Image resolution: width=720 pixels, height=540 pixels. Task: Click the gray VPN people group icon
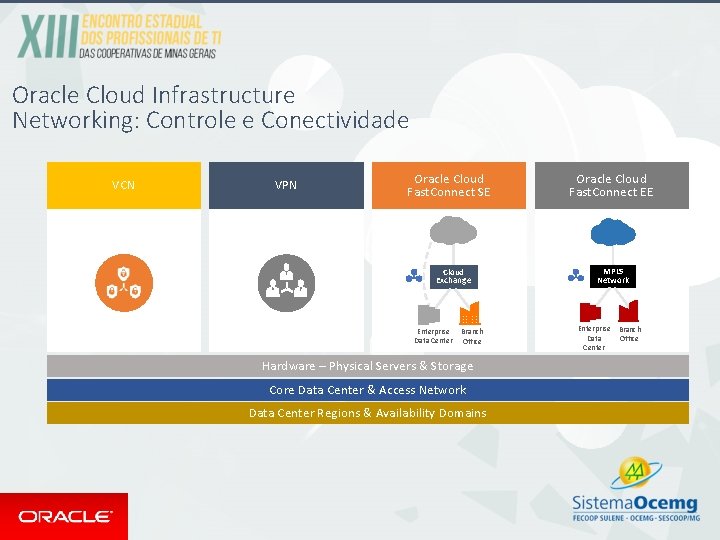click(287, 283)
